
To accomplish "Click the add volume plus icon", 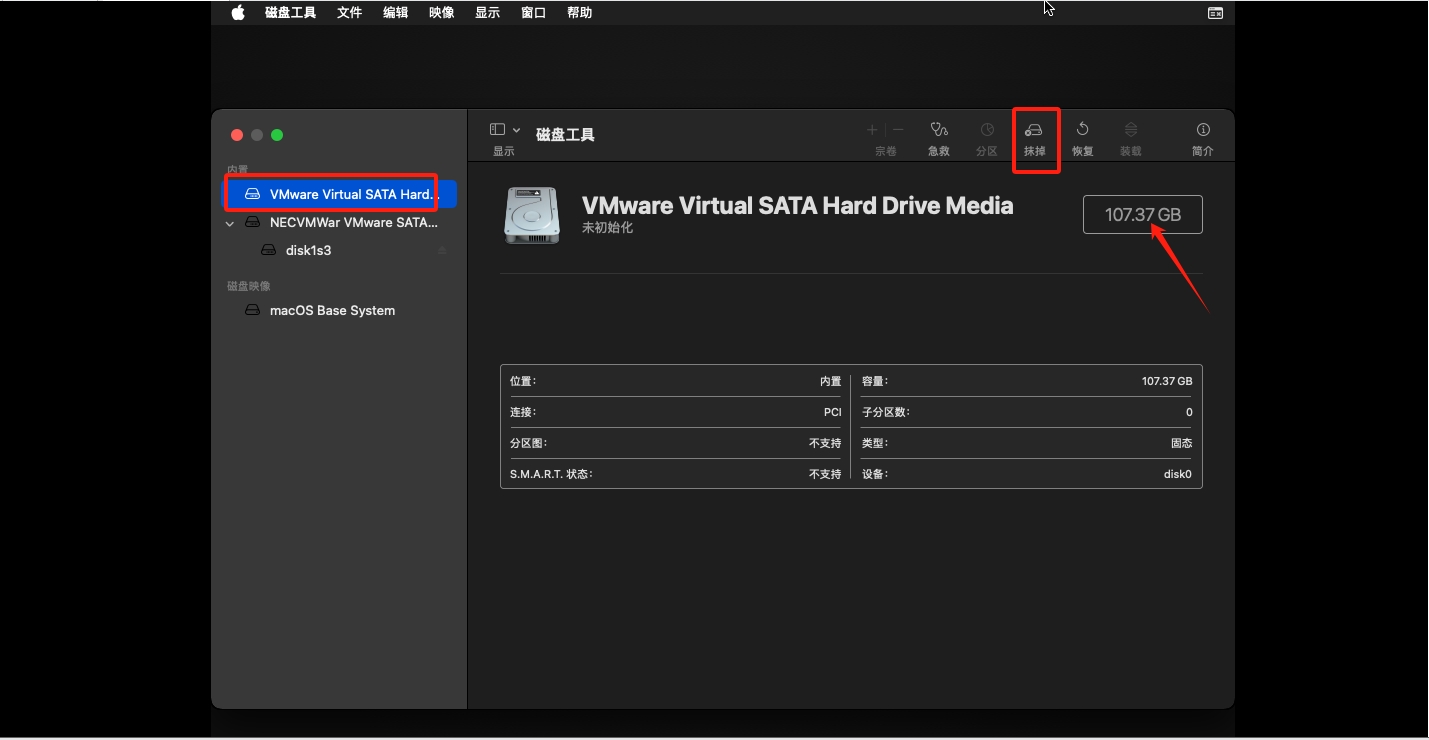I will tap(872, 130).
